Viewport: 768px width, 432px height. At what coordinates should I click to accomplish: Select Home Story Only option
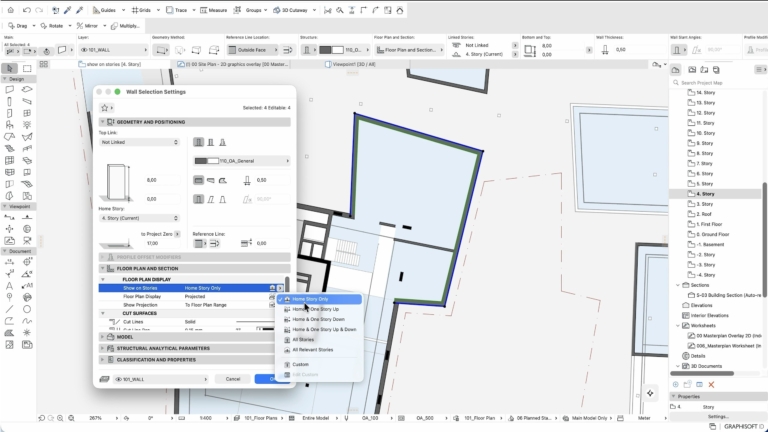click(x=320, y=299)
